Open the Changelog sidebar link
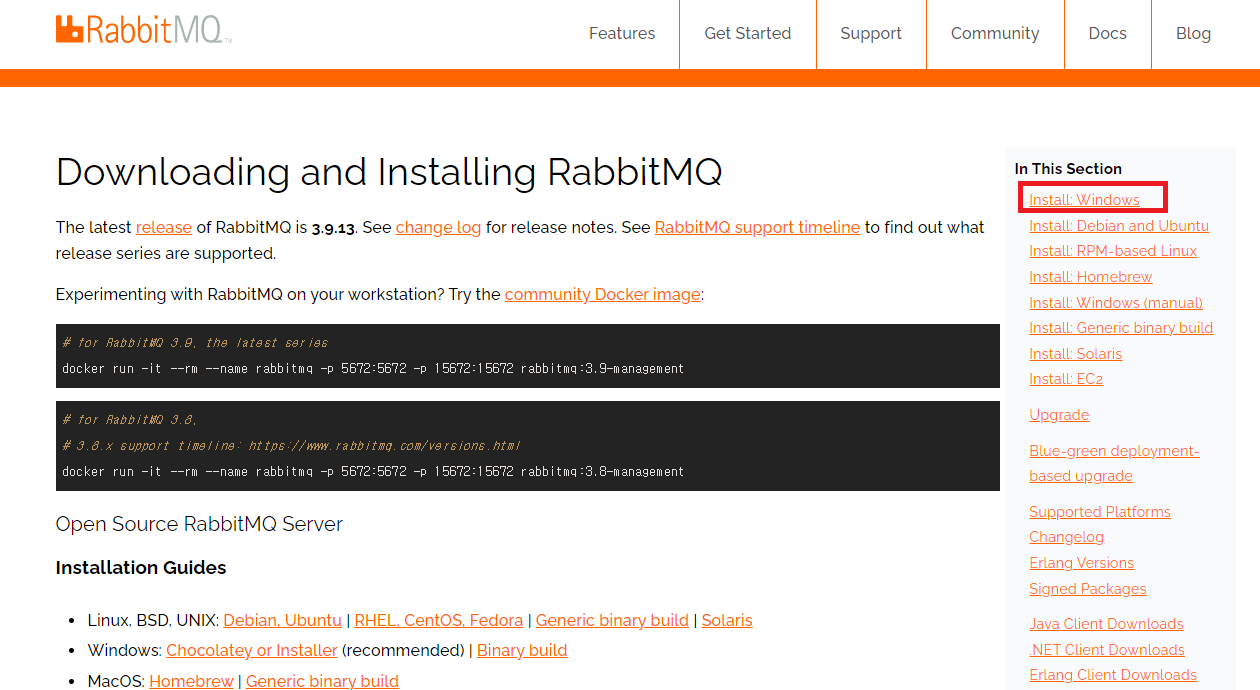Image resolution: width=1260 pixels, height=690 pixels. [x=1067, y=537]
